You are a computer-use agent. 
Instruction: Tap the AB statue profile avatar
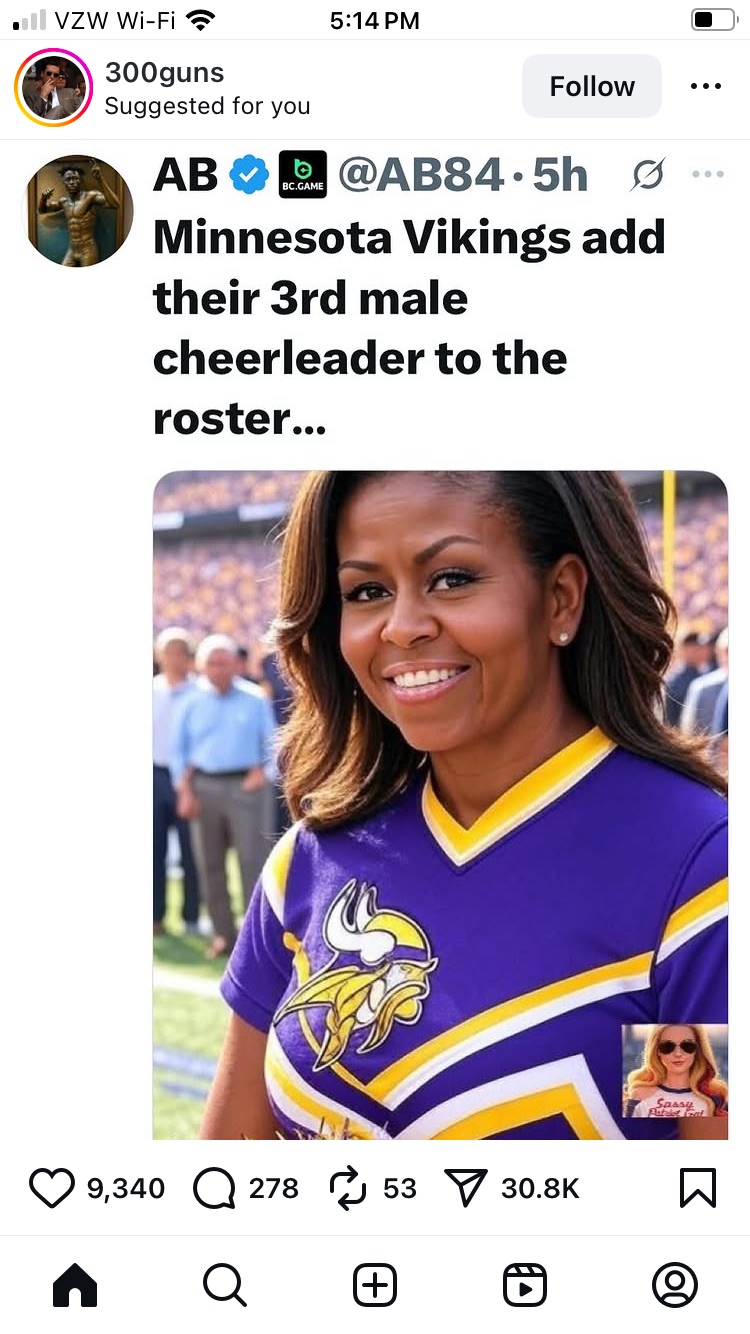point(78,211)
